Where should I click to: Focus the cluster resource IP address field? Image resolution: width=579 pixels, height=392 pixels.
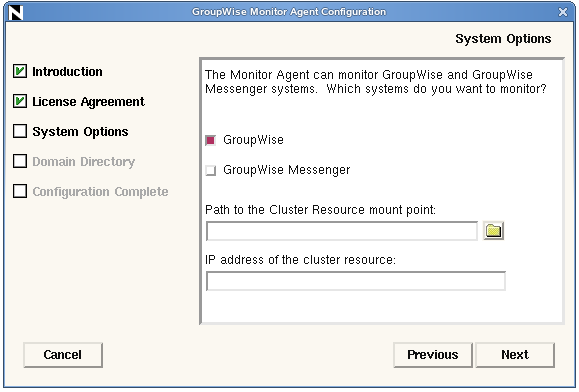(x=356, y=281)
